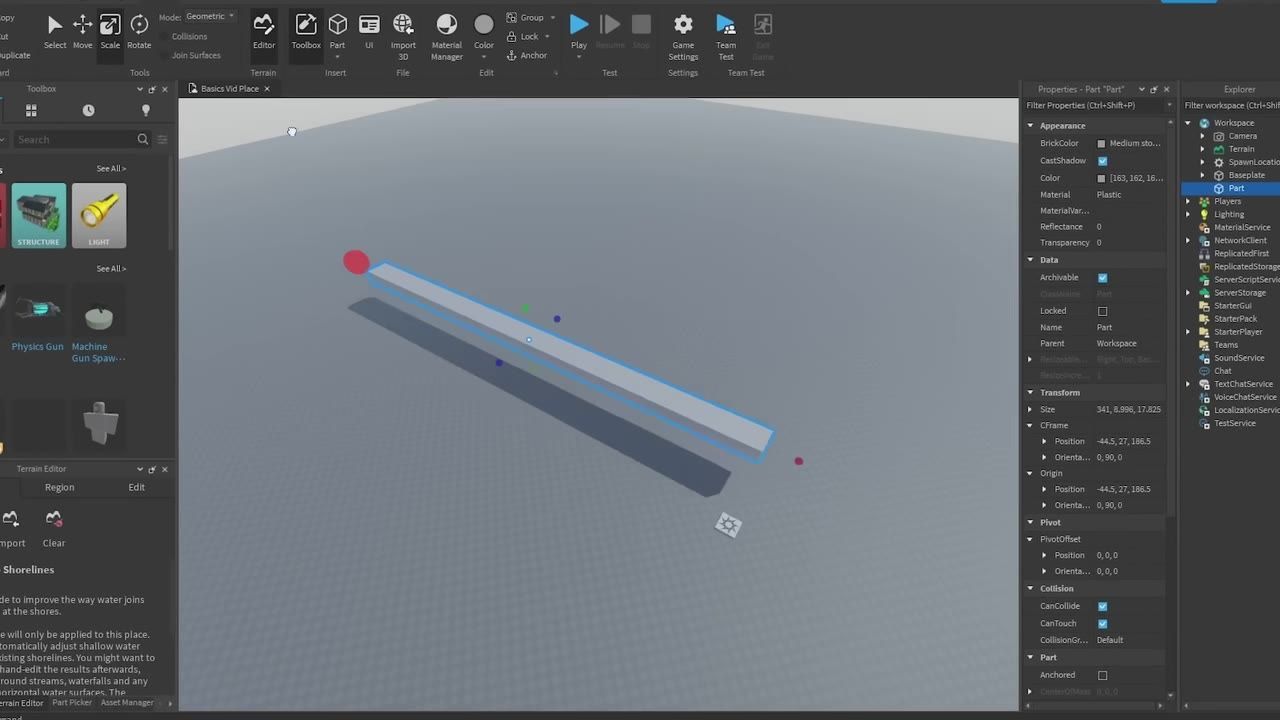The width and height of the screenshot is (1280, 720).
Task: Check the Anchored property checkbox
Action: [1102, 675]
